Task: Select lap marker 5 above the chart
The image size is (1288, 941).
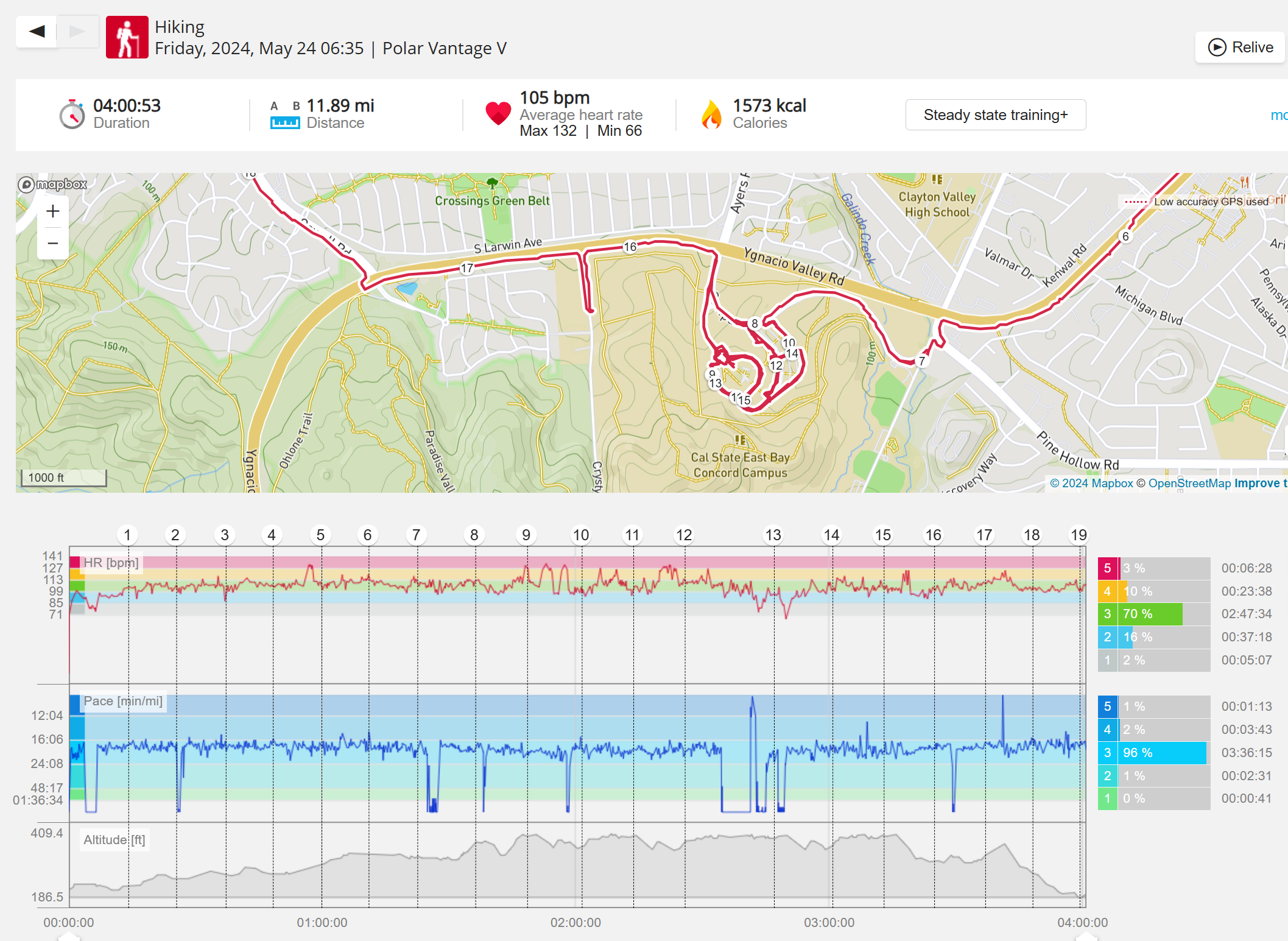Action: [x=320, y=535]
